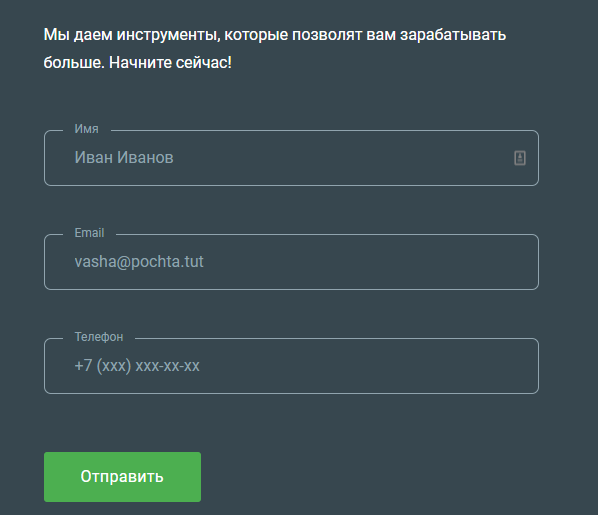Click the contact autofill icon in Имя field
Image resolution: width=598 pixels, height=515 pixels.
pyautogui.click(x=520, y=158)
